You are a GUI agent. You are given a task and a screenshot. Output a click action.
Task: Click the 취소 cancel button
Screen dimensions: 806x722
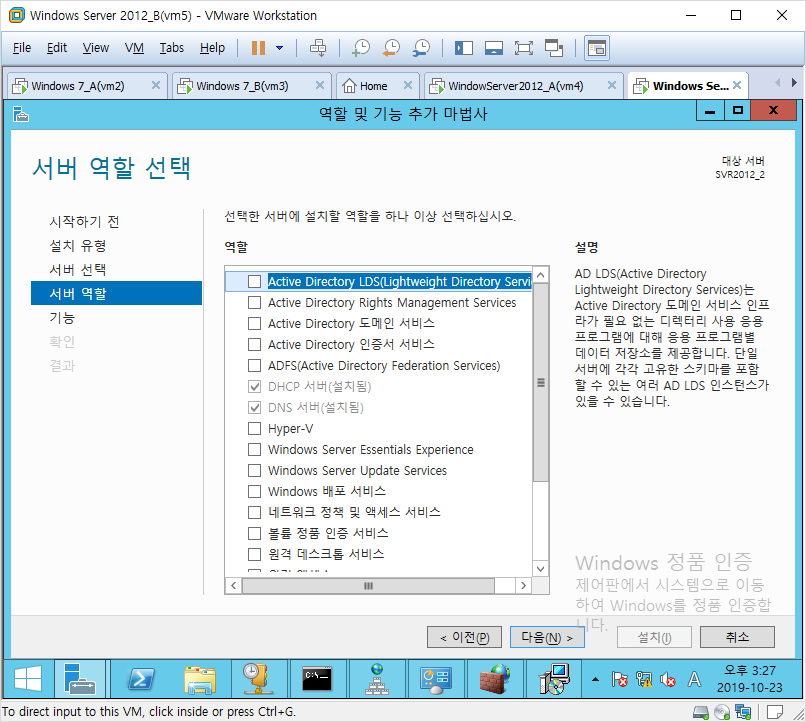point(737,637)
